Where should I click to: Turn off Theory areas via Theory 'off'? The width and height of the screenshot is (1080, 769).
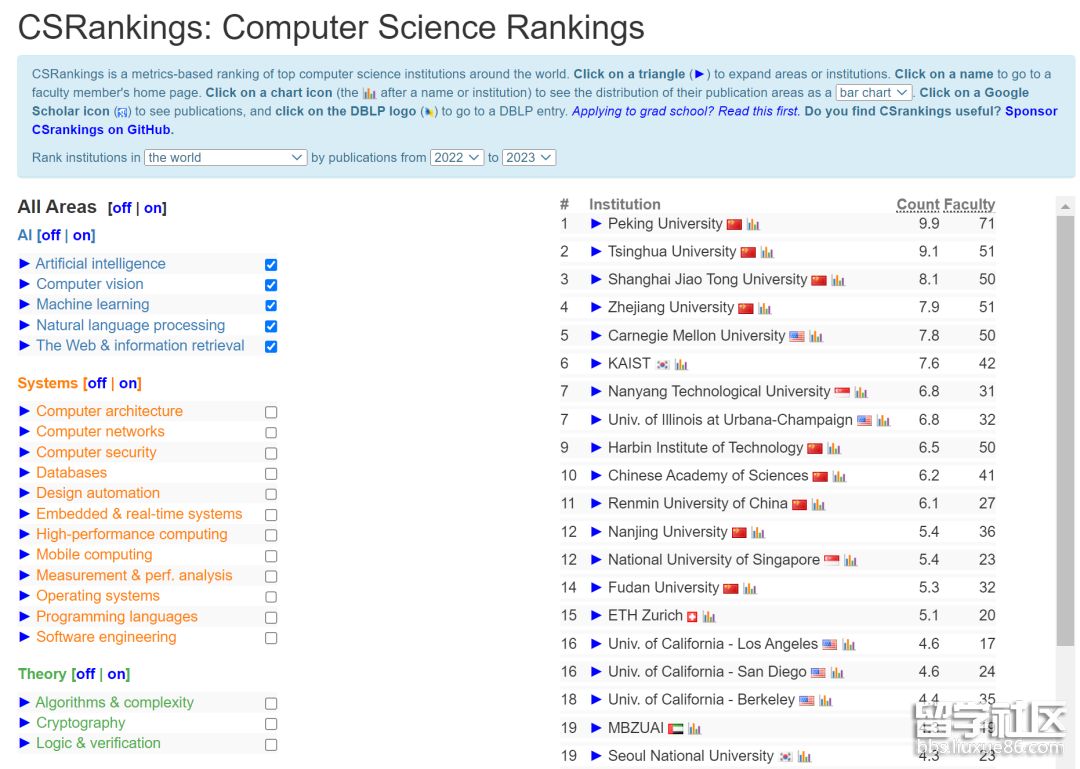point(85,674)
